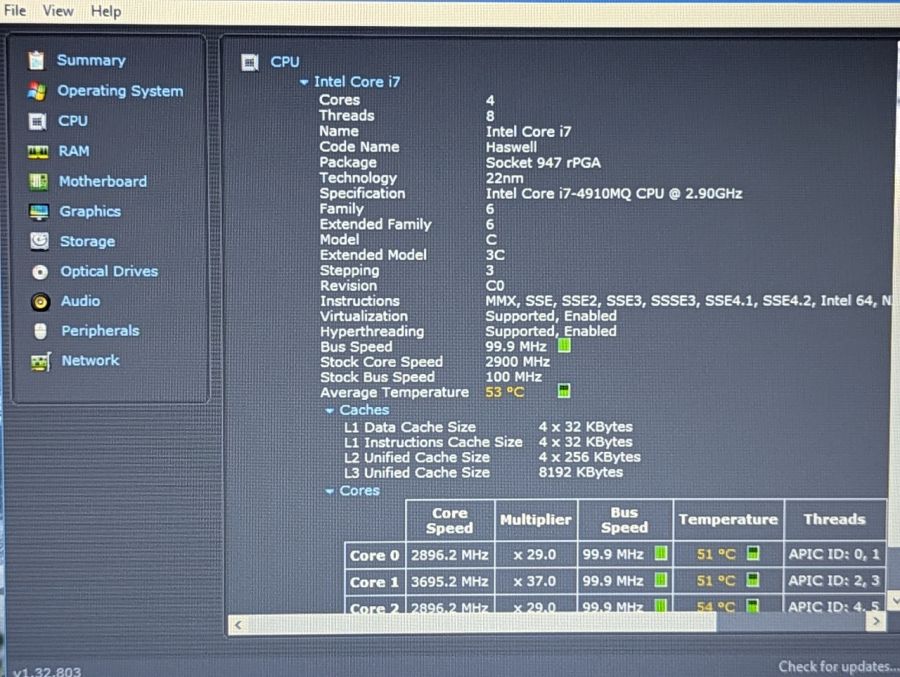Go to the Summary section
This screenshot has height=677, width=900.
click(91, 60)
